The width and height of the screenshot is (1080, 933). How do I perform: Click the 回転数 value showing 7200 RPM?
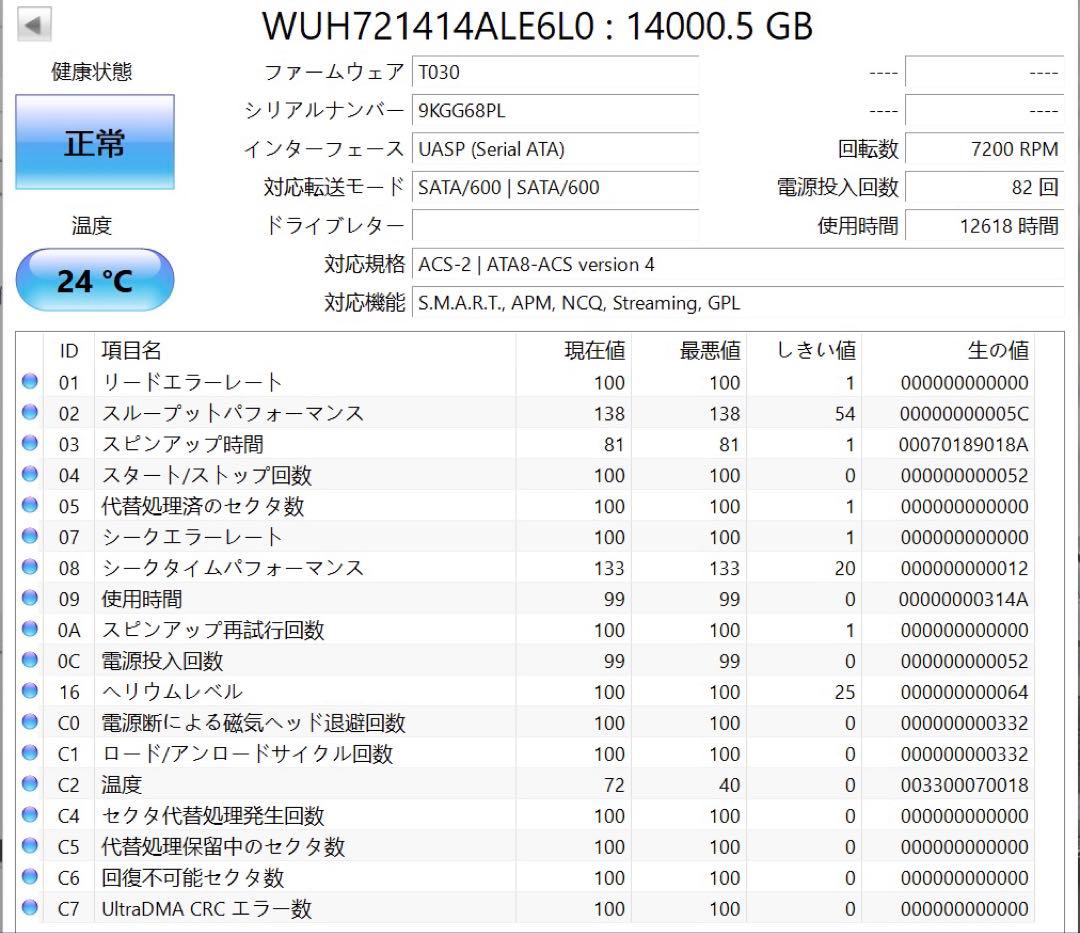(x=985, y=149)
